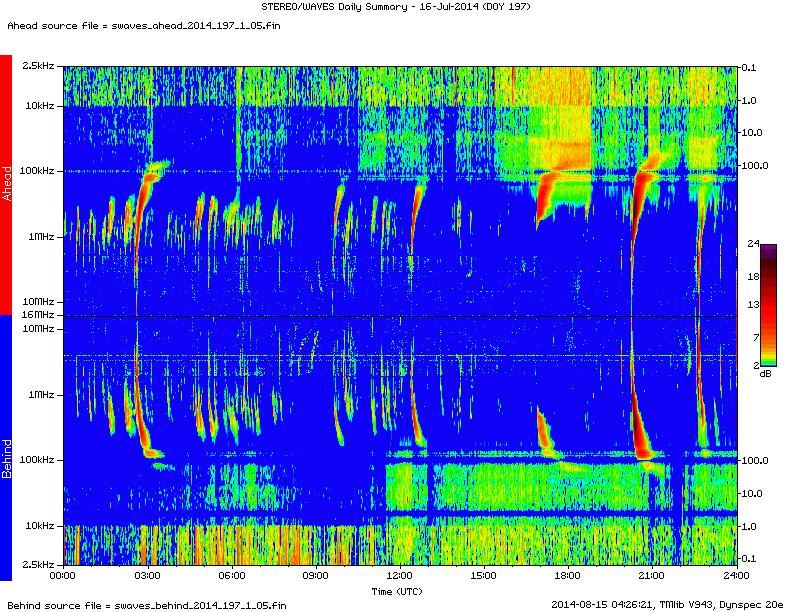Click the 21:00 time tick label
The width and height of the screenshot is (792, 612).
tap(652, 576)
